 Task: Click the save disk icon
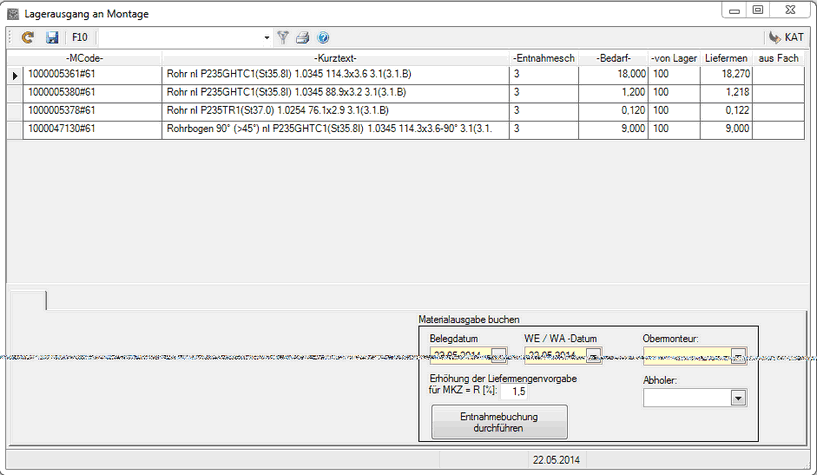[52, 38]
